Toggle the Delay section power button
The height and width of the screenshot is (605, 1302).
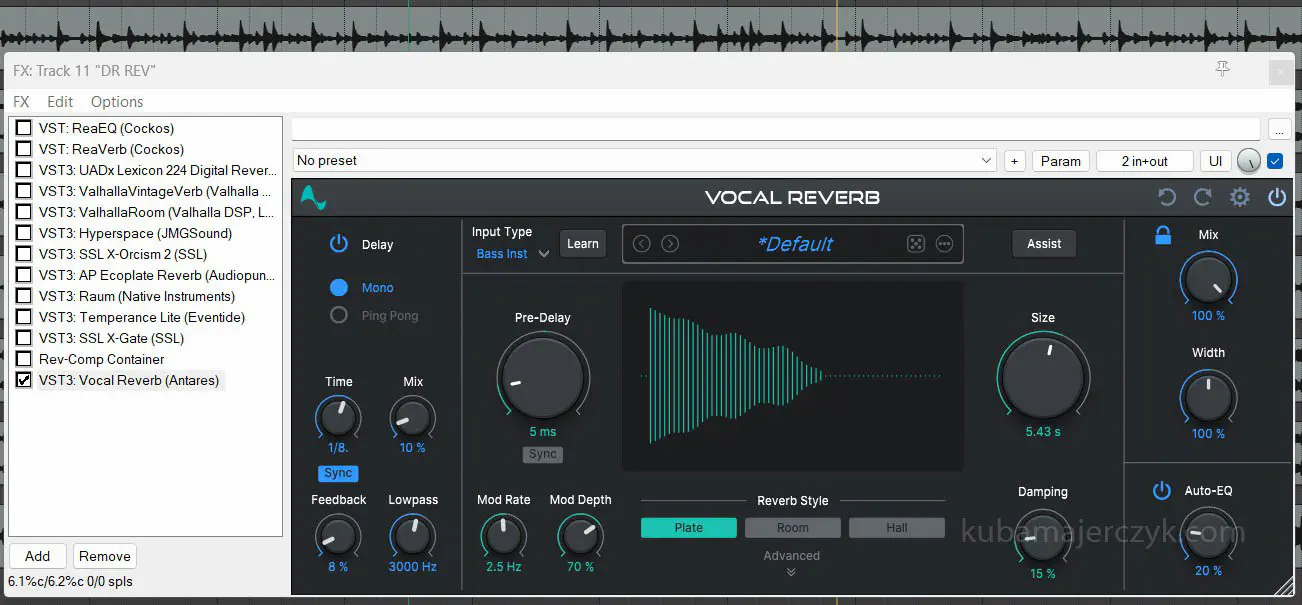(339, 244)
